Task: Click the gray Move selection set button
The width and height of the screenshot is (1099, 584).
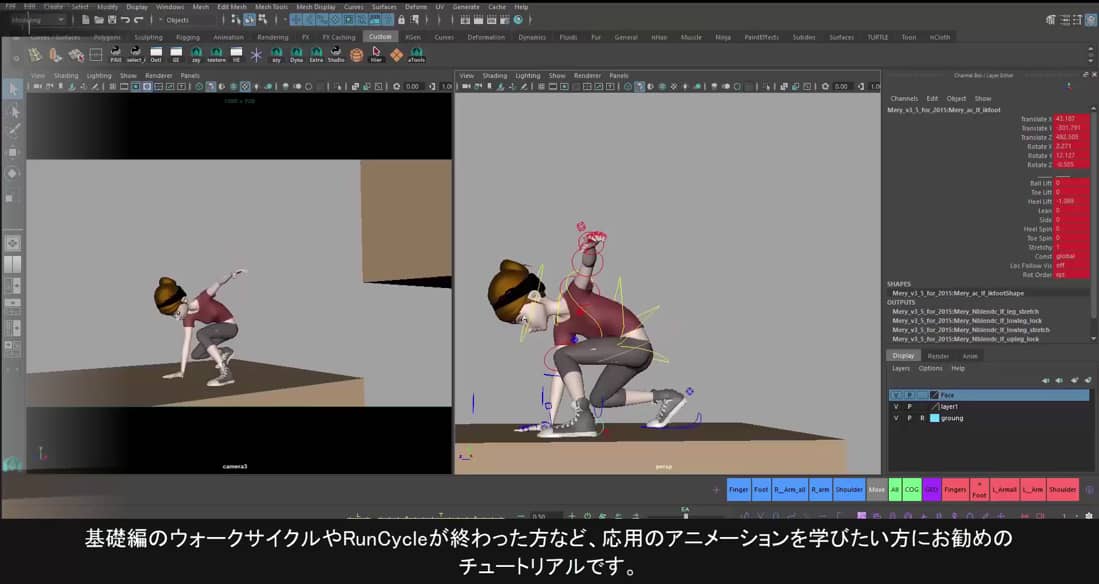Action: 877,489
